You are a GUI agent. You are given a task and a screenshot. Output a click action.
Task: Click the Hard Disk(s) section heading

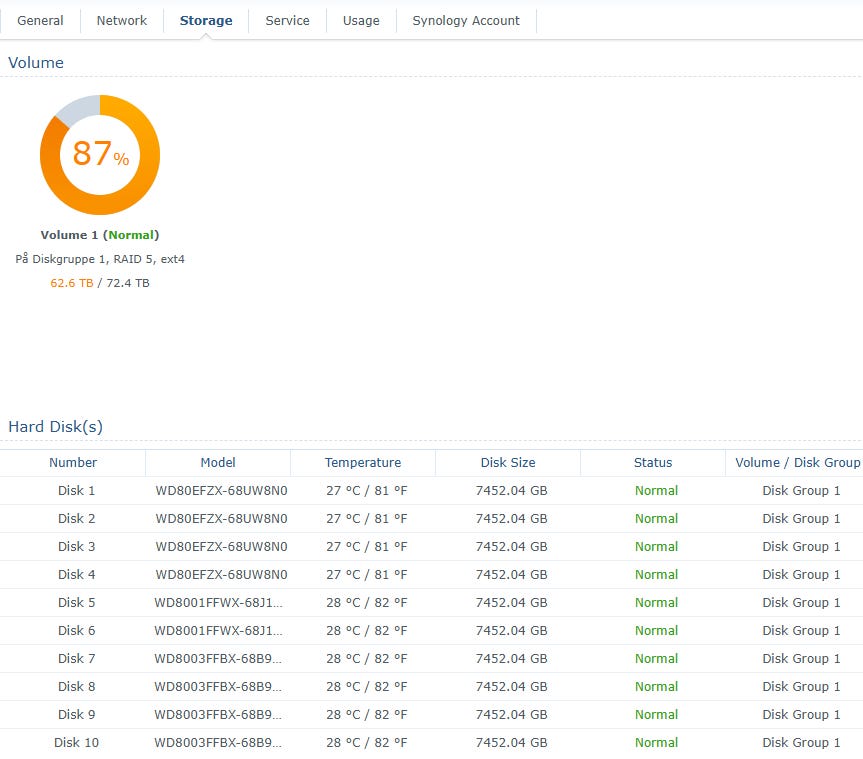[x=56, y=427]
